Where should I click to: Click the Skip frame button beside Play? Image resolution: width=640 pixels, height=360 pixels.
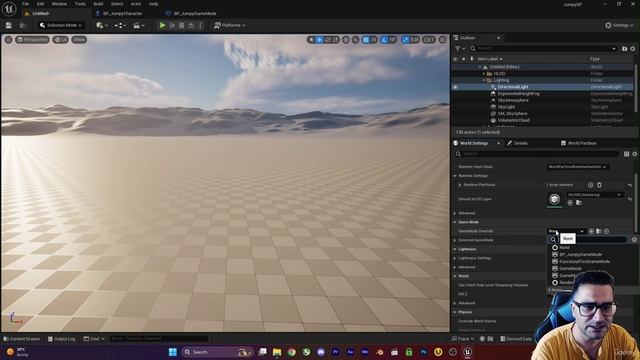pos(172,25)
